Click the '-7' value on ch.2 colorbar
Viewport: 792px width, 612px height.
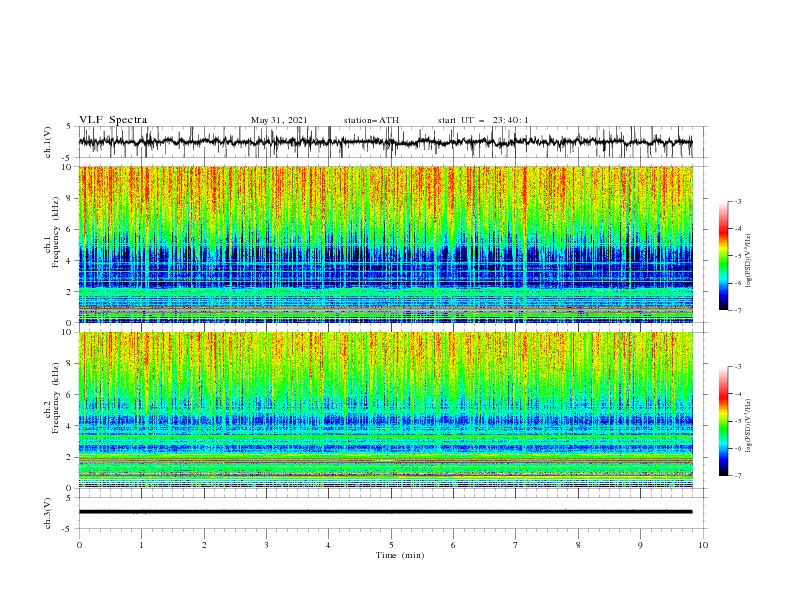[738, 476]
